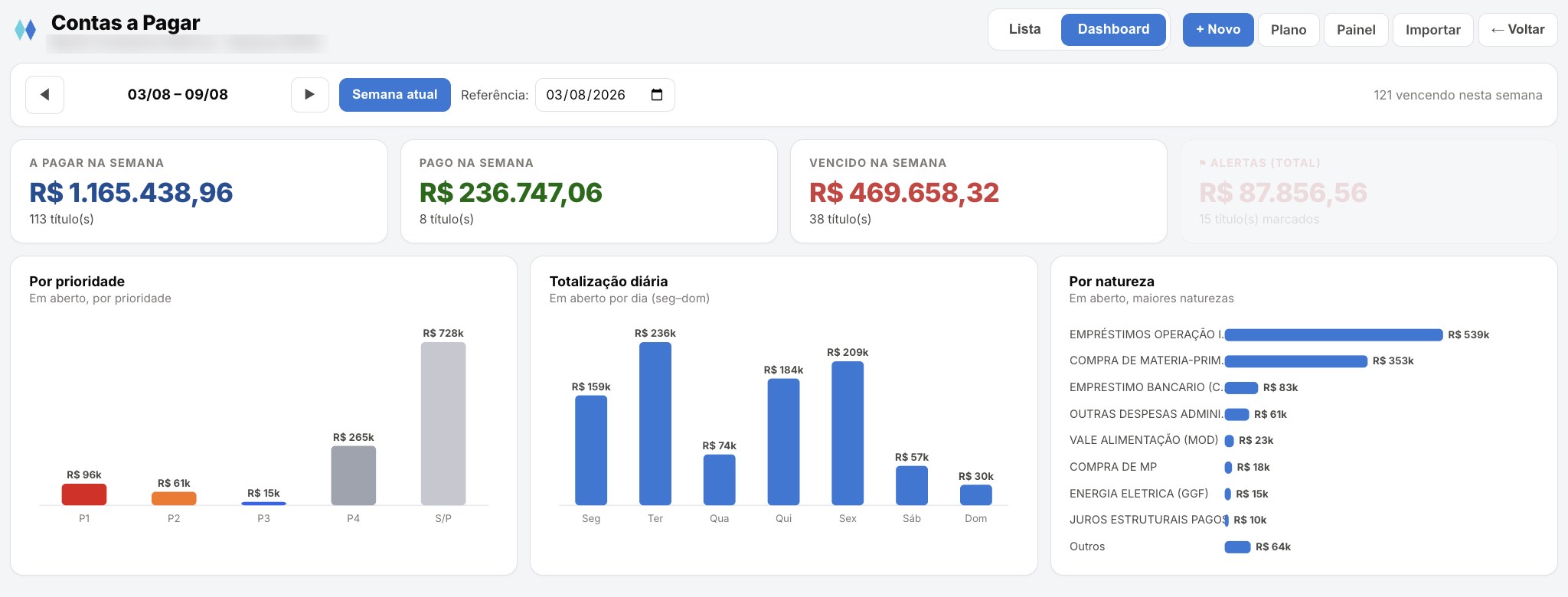1568x597 pixels.
Task: Create a new entry with + Novo
Action: coord(1218,29)
